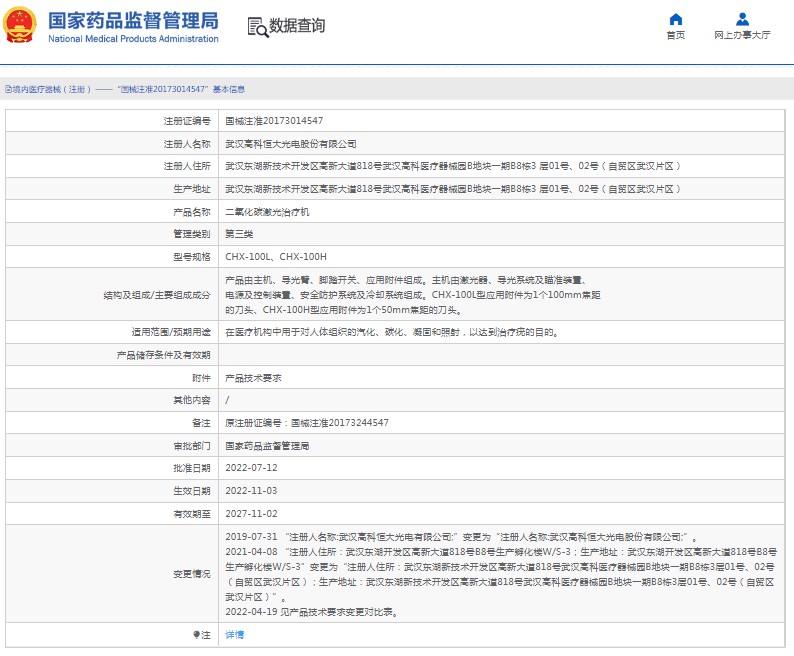Click the 2019-07-31 change record line
The height and width of the screenshot is (656, 794).
(461, 537)
